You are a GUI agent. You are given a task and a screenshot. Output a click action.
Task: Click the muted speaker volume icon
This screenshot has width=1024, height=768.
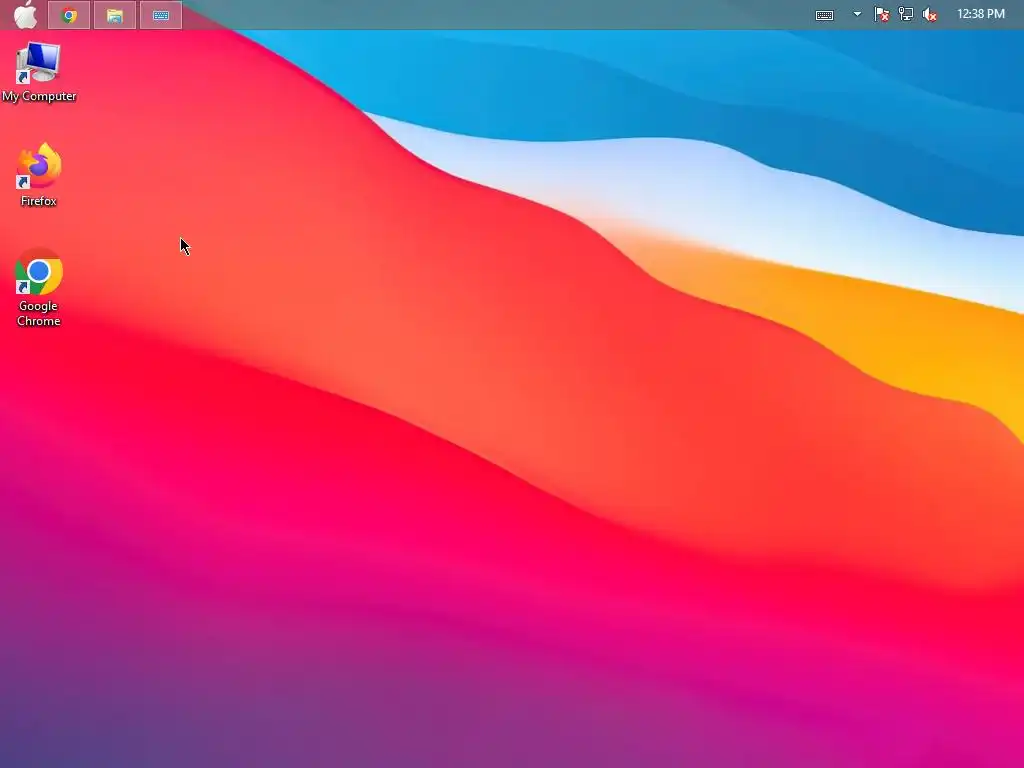click(930, 14)
